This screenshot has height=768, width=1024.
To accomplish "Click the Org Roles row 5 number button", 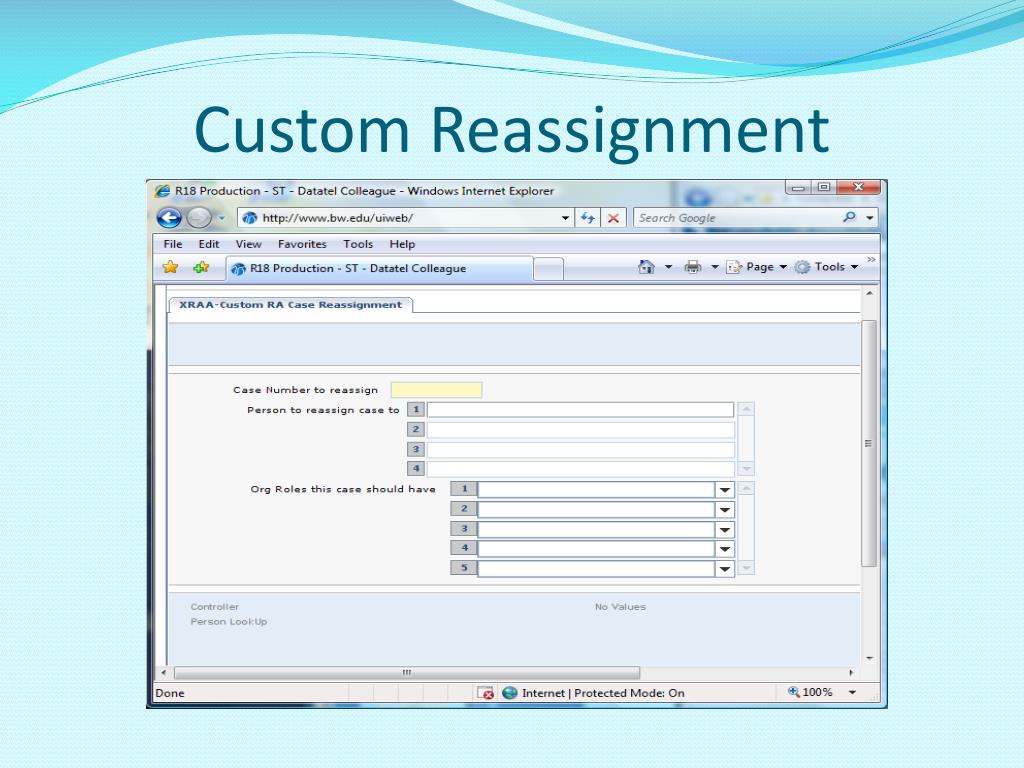I will (x=464, y=568).
